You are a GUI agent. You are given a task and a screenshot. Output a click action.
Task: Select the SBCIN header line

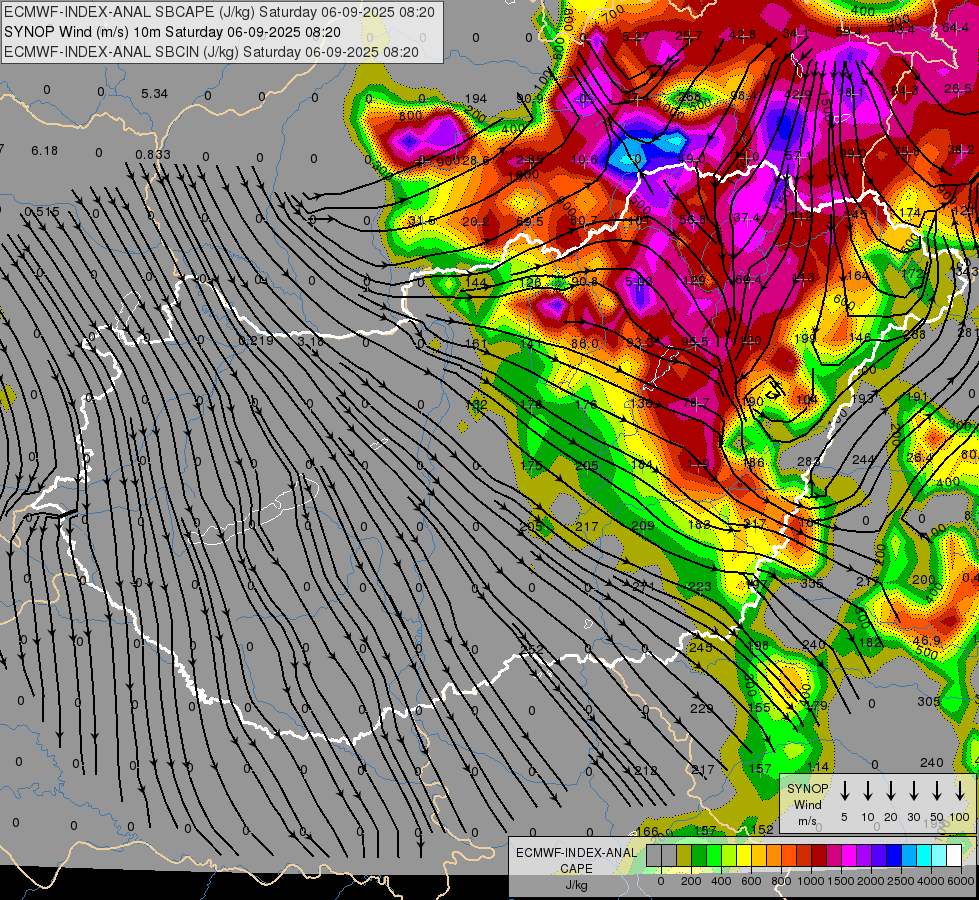tap(211, 52)
